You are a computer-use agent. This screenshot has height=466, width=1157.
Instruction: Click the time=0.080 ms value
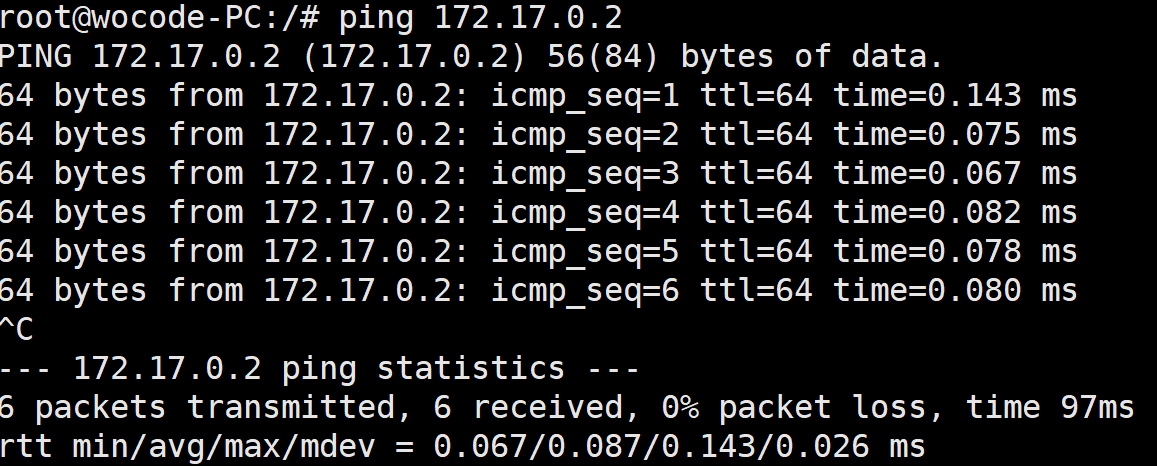click(x=955, y=290)
